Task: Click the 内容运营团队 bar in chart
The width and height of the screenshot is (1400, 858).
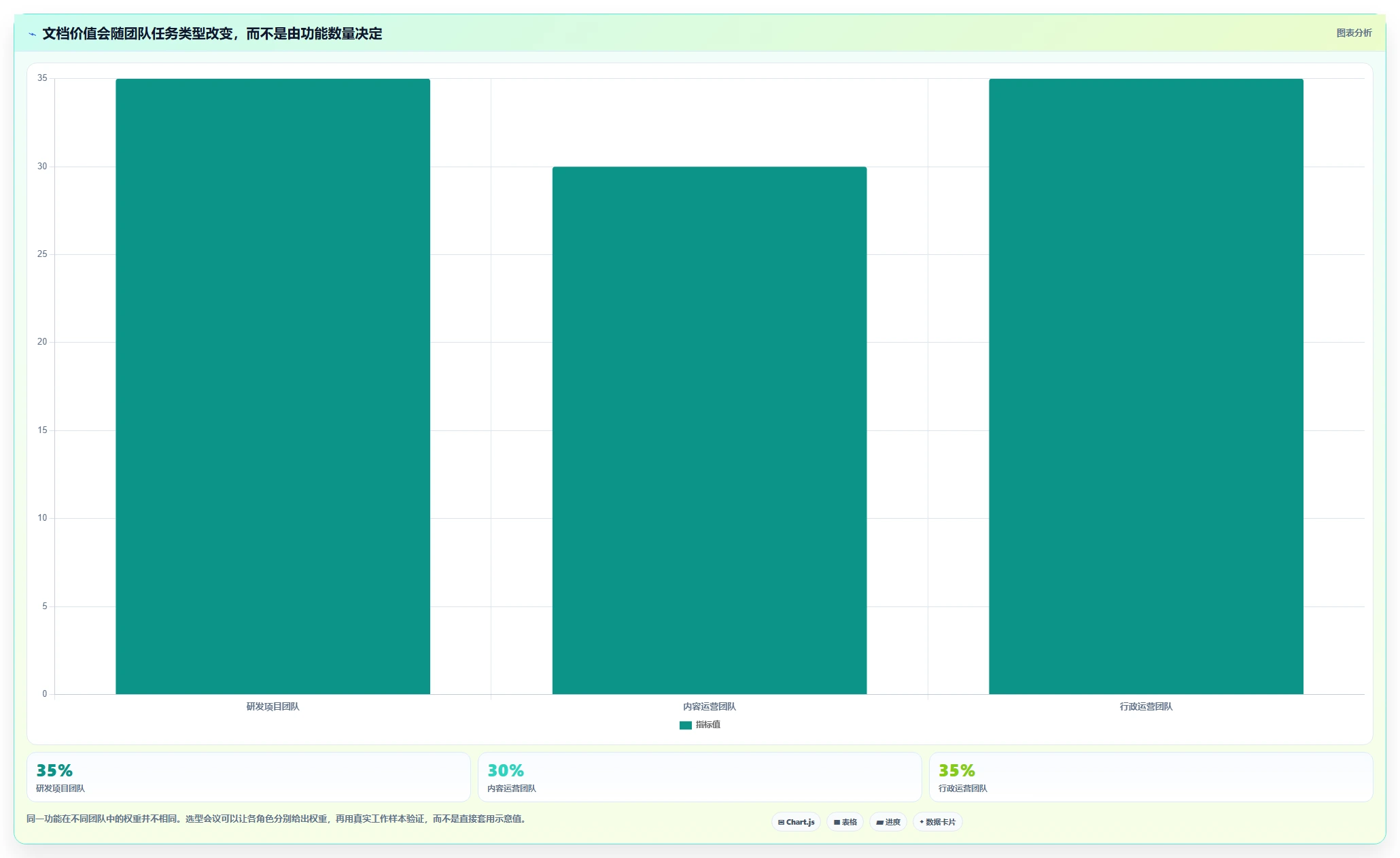Action: click(710, 430)
